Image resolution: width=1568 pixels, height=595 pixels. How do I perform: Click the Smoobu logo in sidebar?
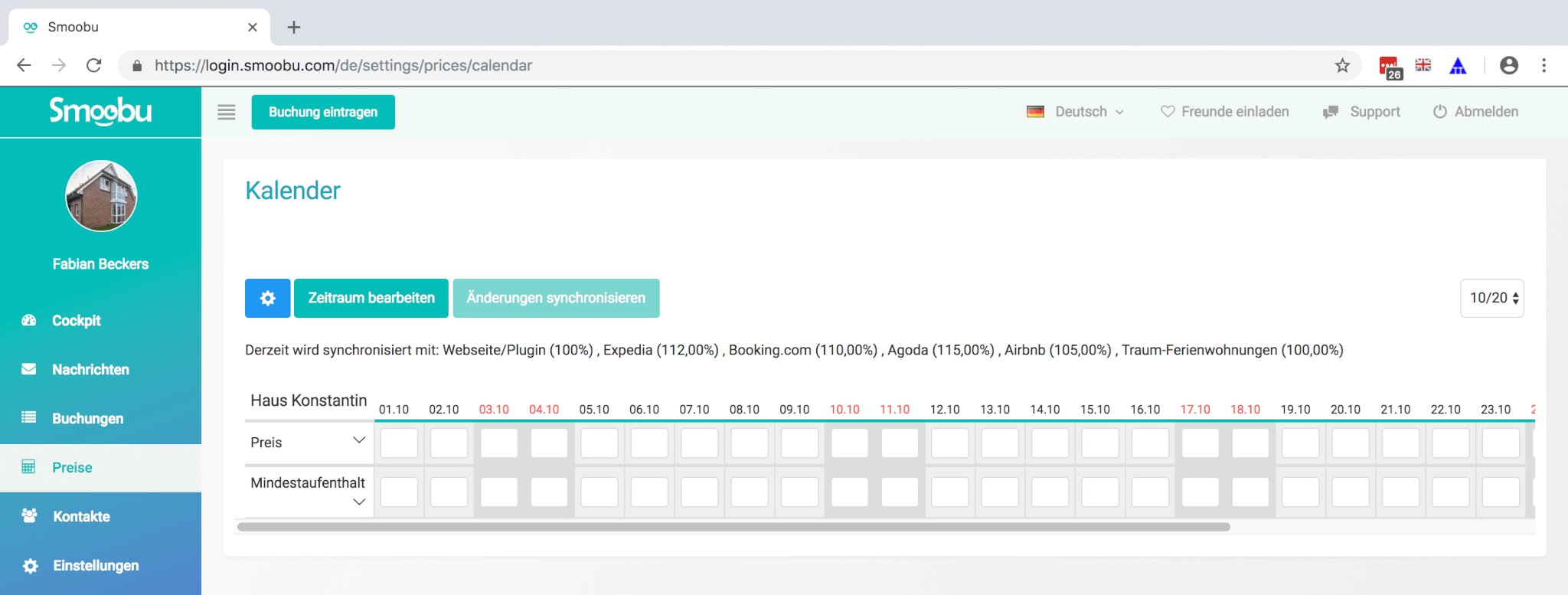click(x=100, y=112)
